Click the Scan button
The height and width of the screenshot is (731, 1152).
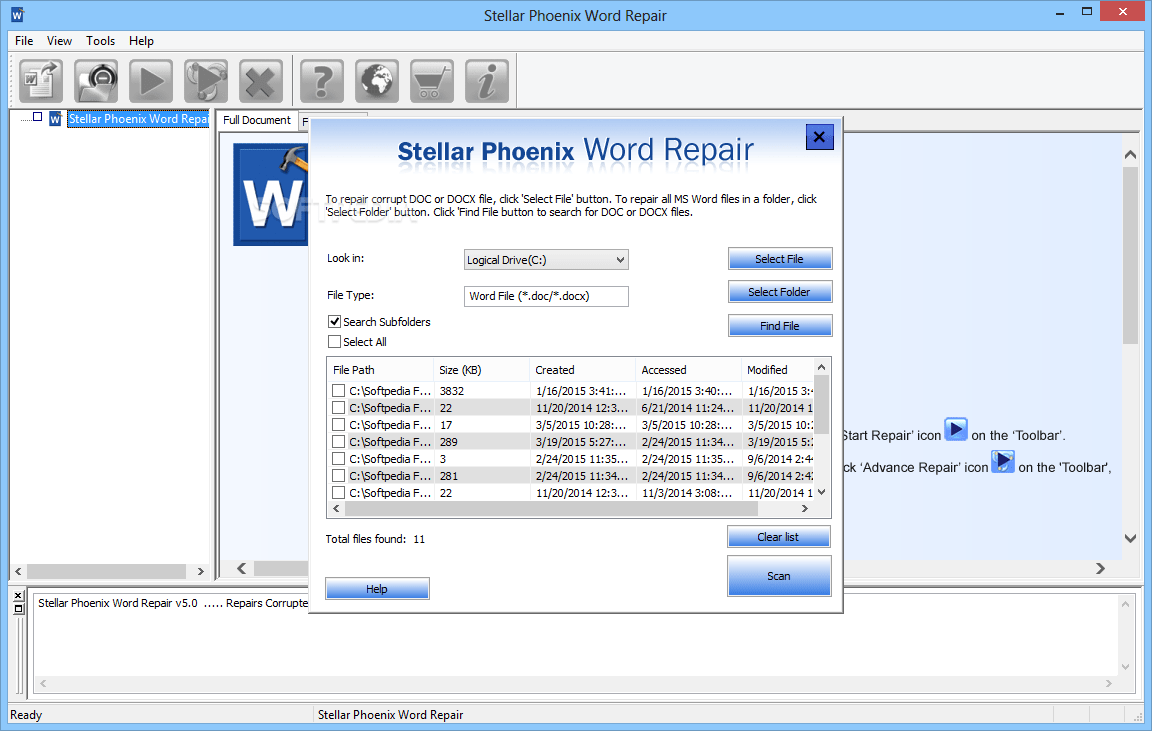click(x=779, y=576)
